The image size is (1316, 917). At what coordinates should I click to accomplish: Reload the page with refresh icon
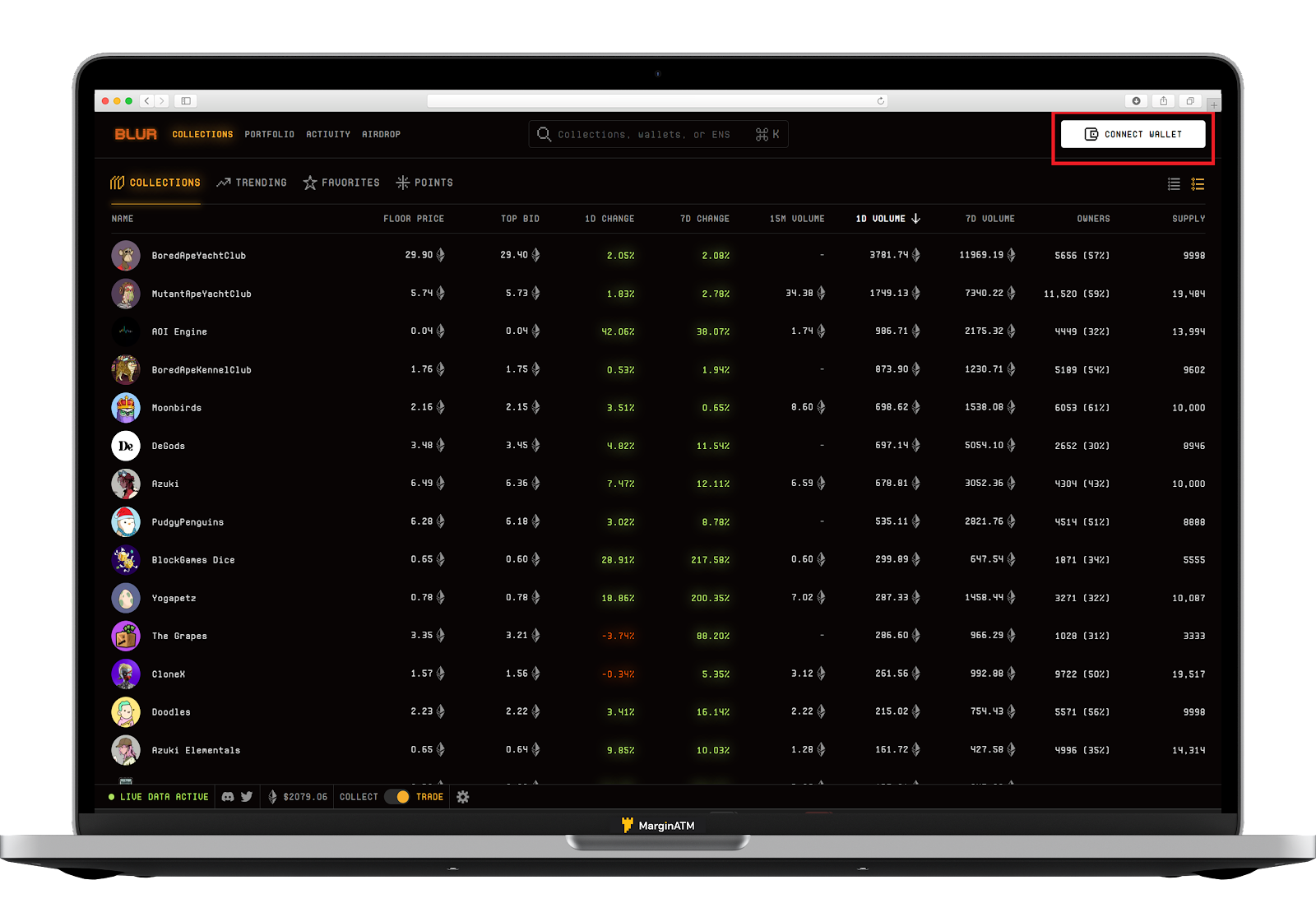point(881,101)
